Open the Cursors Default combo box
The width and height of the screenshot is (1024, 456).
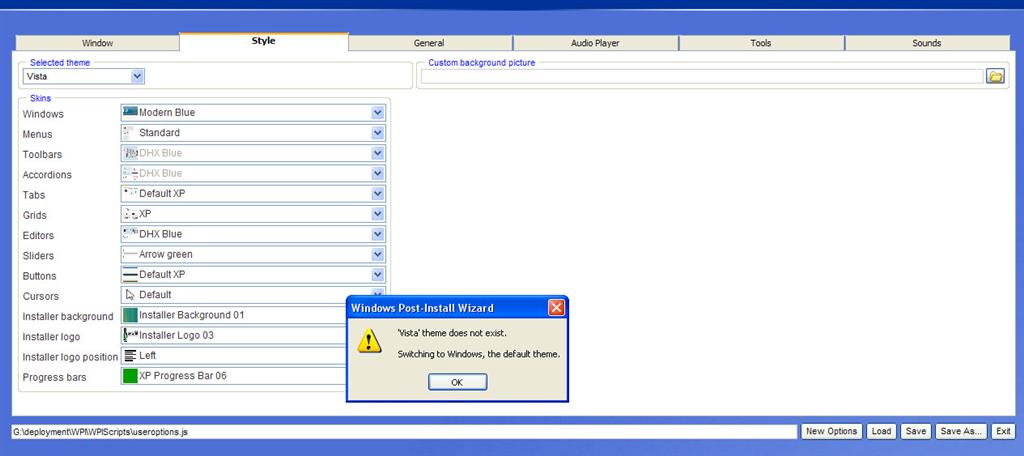point(253,295)
